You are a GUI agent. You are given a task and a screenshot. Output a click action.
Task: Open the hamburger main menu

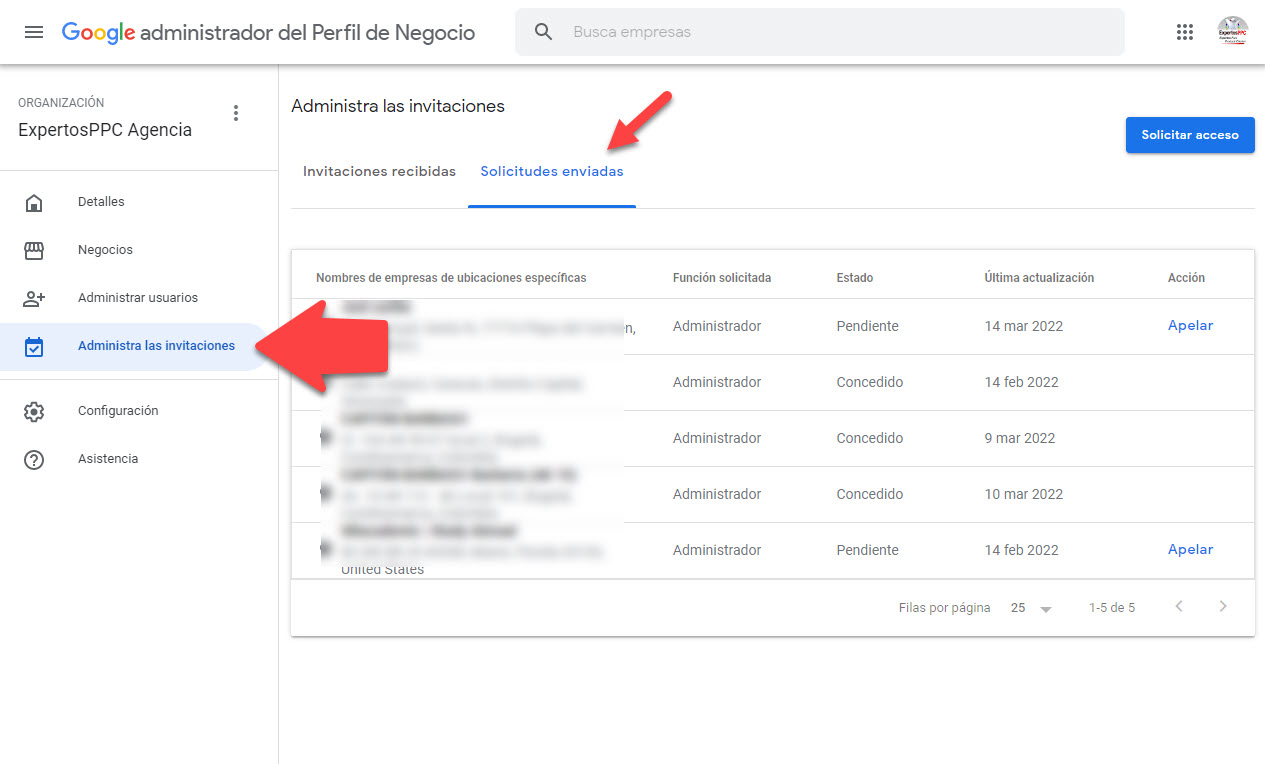click(34, 32)
